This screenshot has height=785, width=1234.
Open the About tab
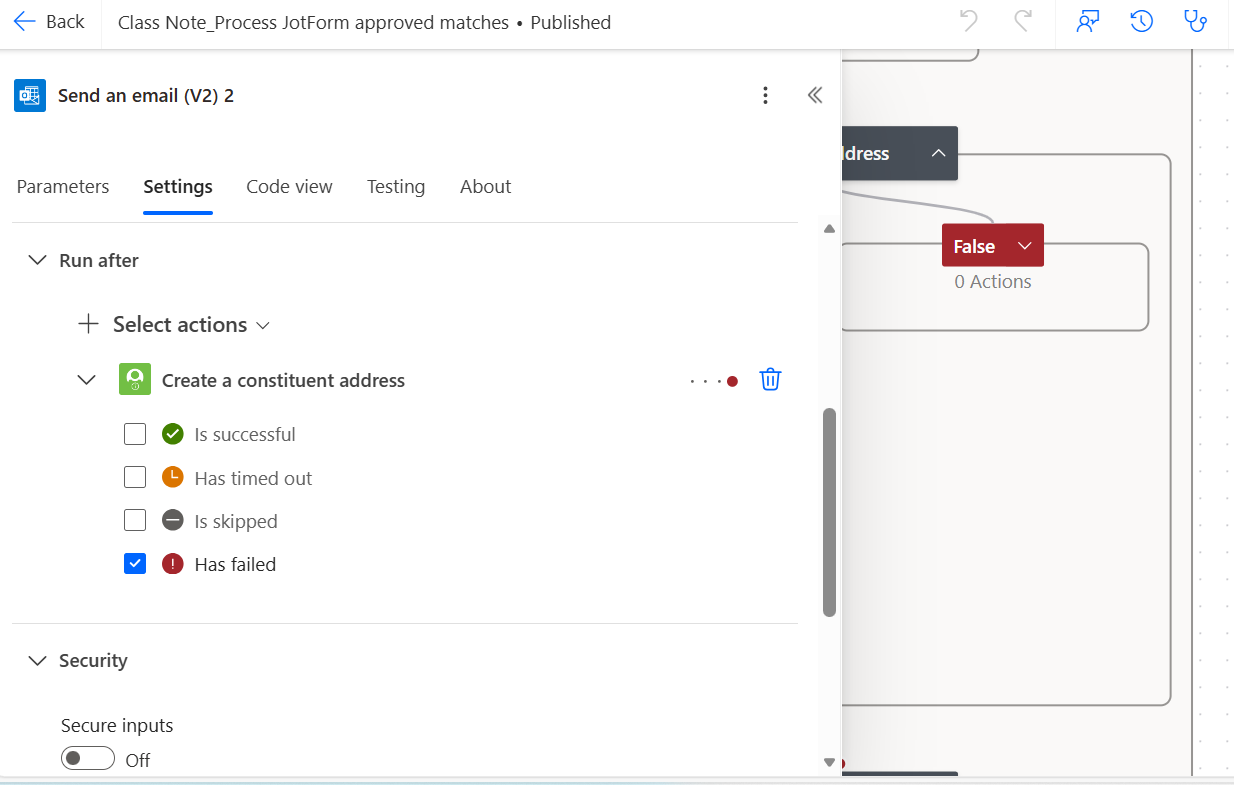click(486, 187)
